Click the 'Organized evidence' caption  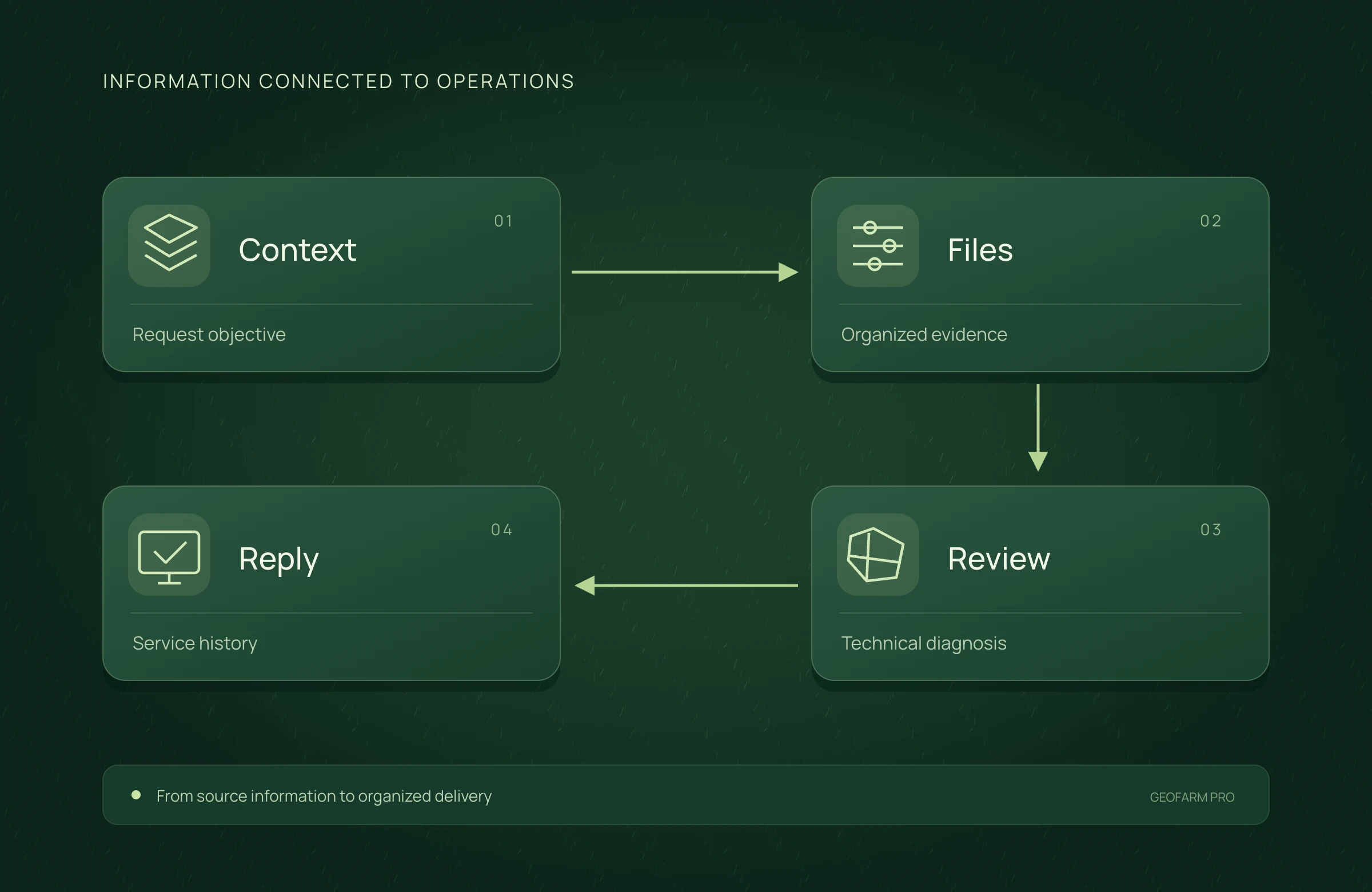(x=924, y=334)
